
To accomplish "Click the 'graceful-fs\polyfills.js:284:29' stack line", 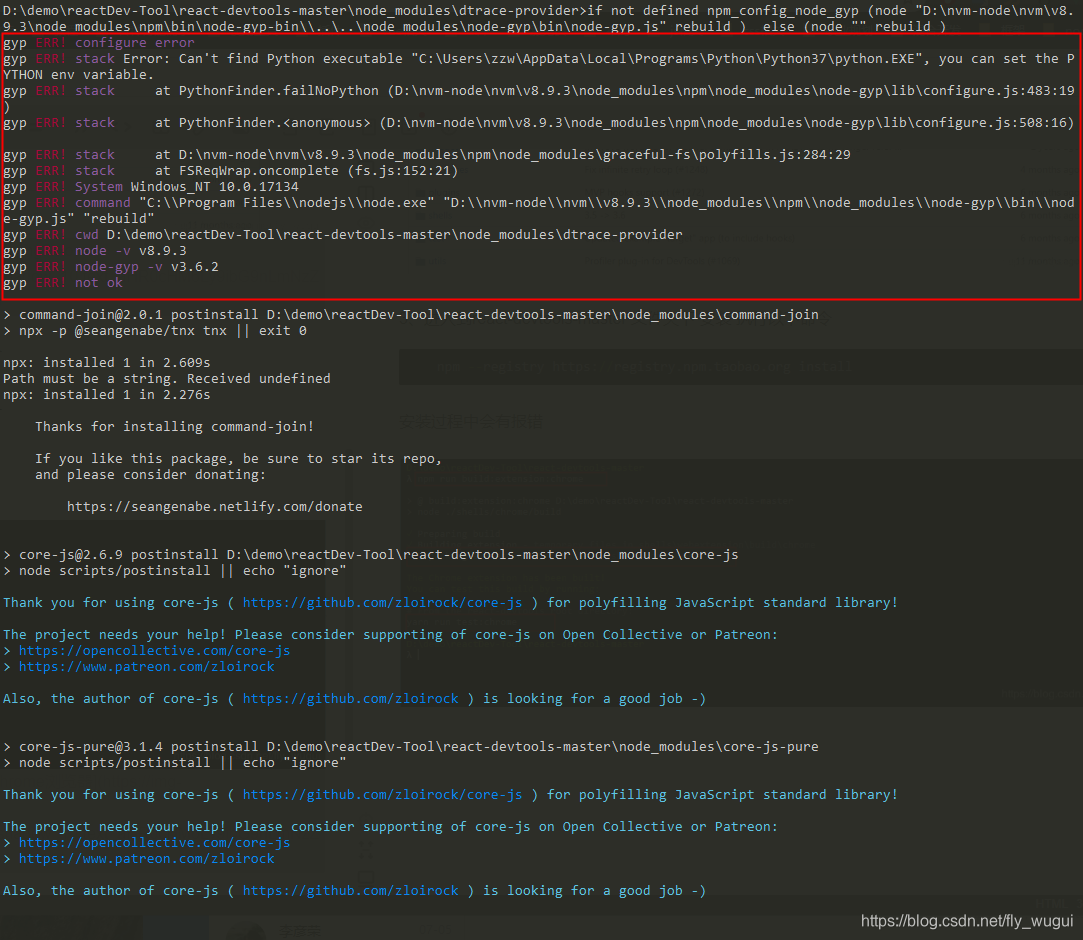I will [x=427, y=155].
